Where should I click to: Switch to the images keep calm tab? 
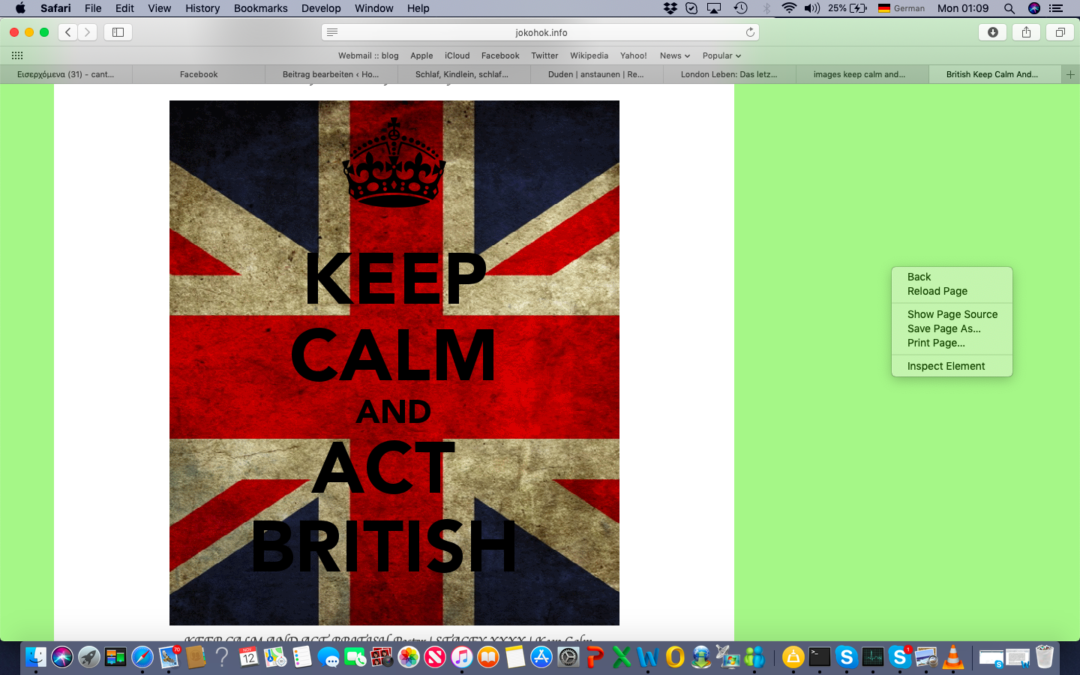(x=860, y=74)
